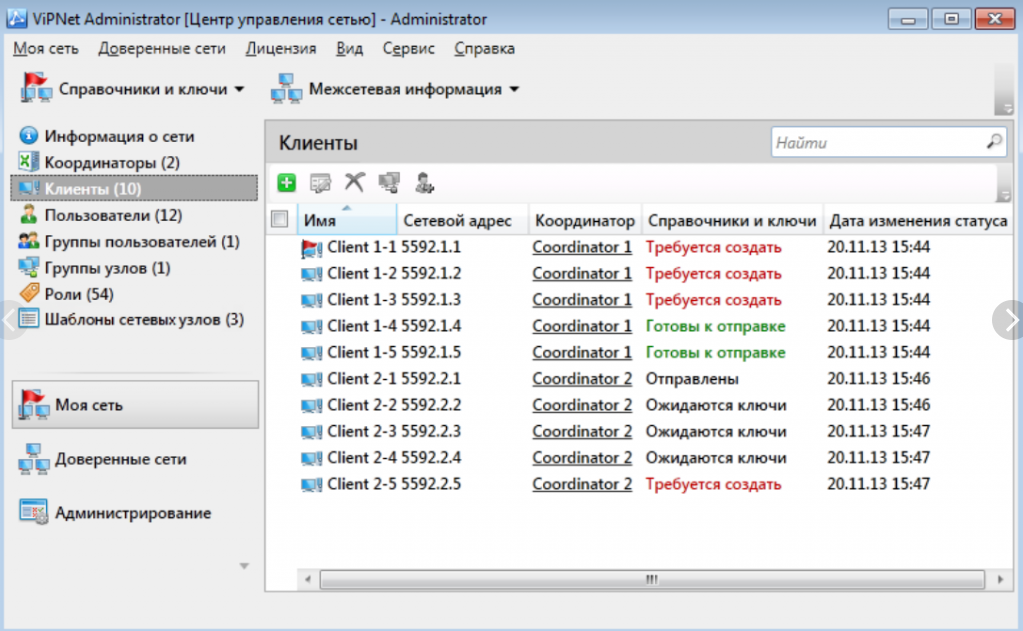
Task: Click date 20.11.13 15:46 for Client 2-1
Action: click(x=878, y=378)
